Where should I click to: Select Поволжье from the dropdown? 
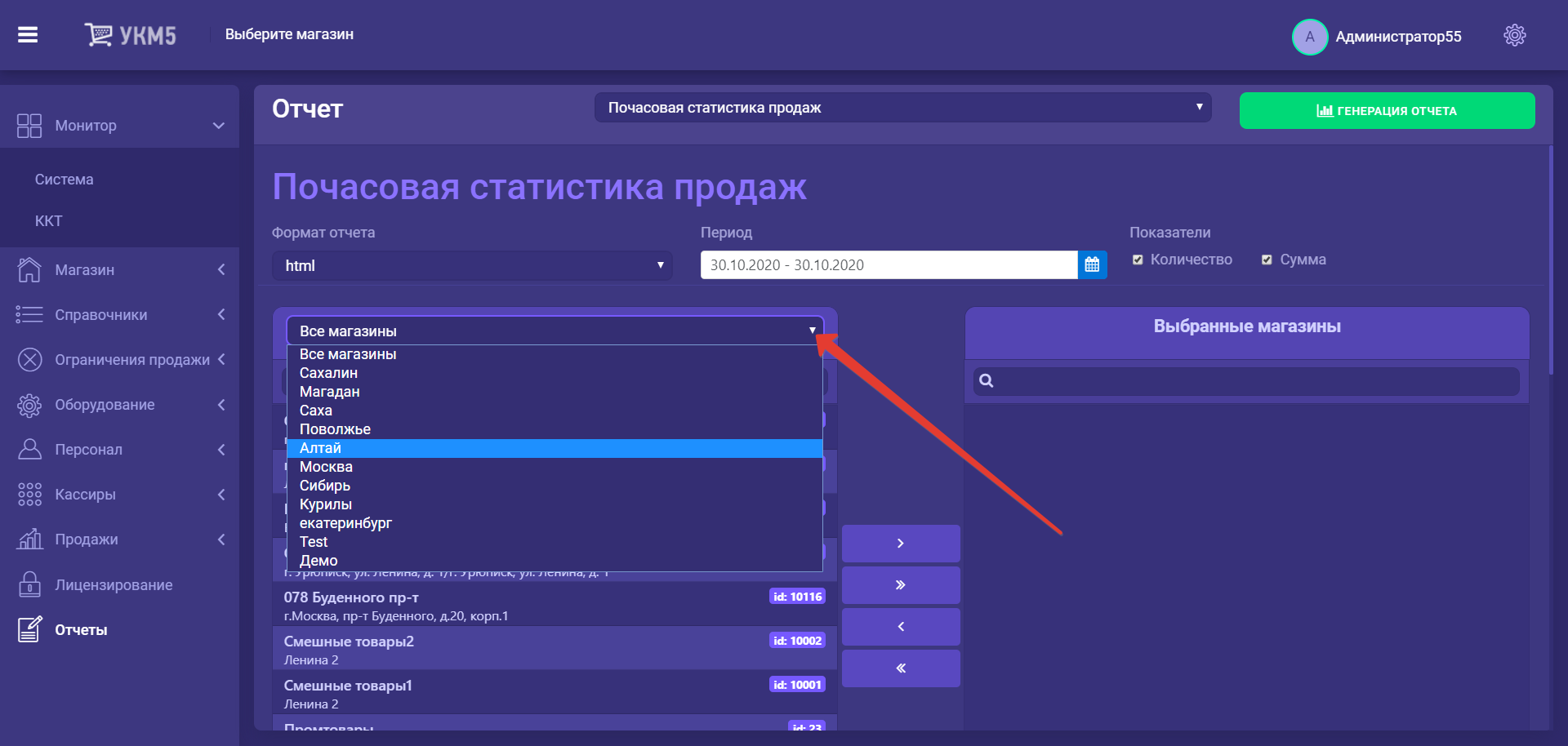555,429
